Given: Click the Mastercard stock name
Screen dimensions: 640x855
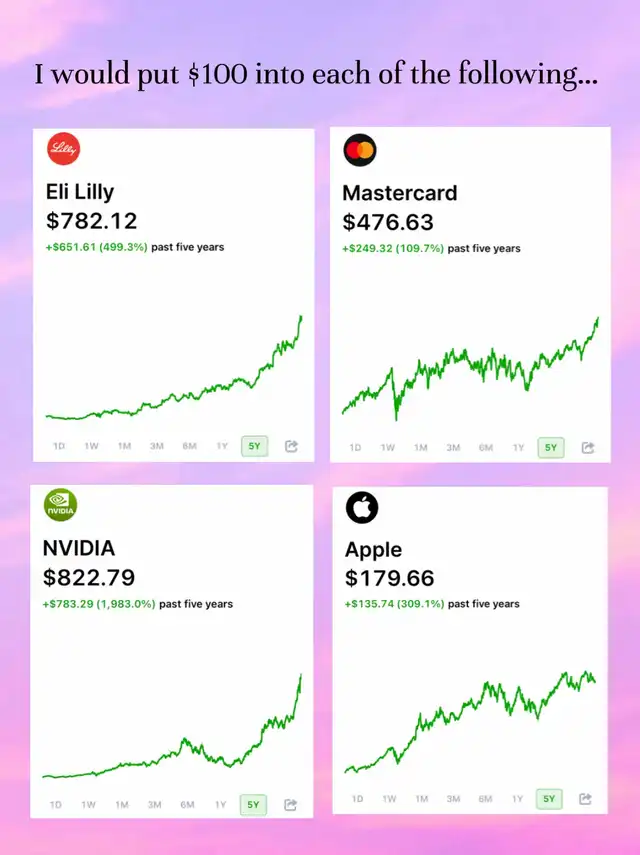Looking at the screenshot, I should (x=399, y=193).
